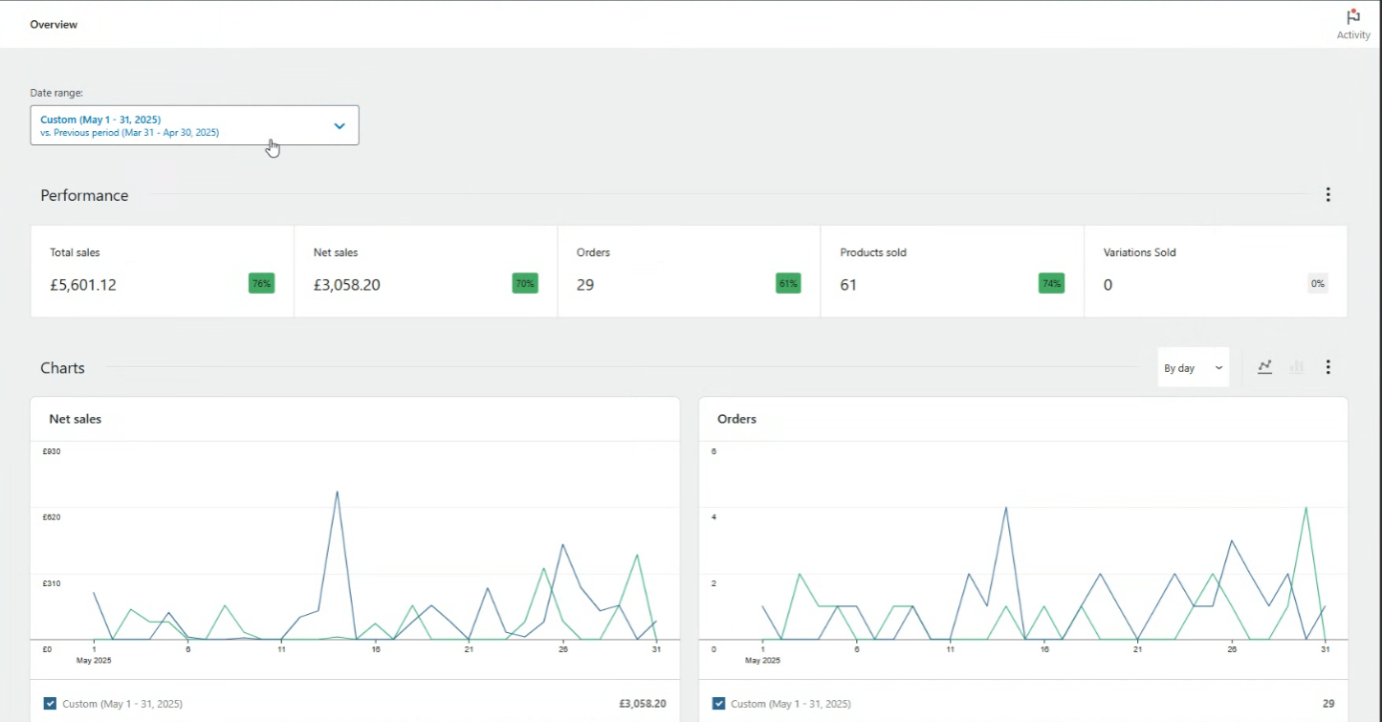The width and height of the screenshot is (1382, 722).
Task: Click the peak in Net sales chart
Action: (338, 492)
